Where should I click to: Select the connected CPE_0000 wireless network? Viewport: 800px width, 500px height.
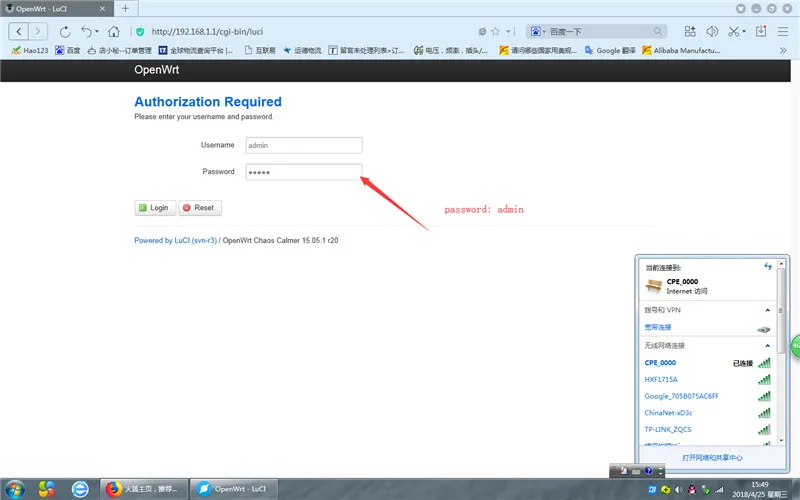point(707,363)
